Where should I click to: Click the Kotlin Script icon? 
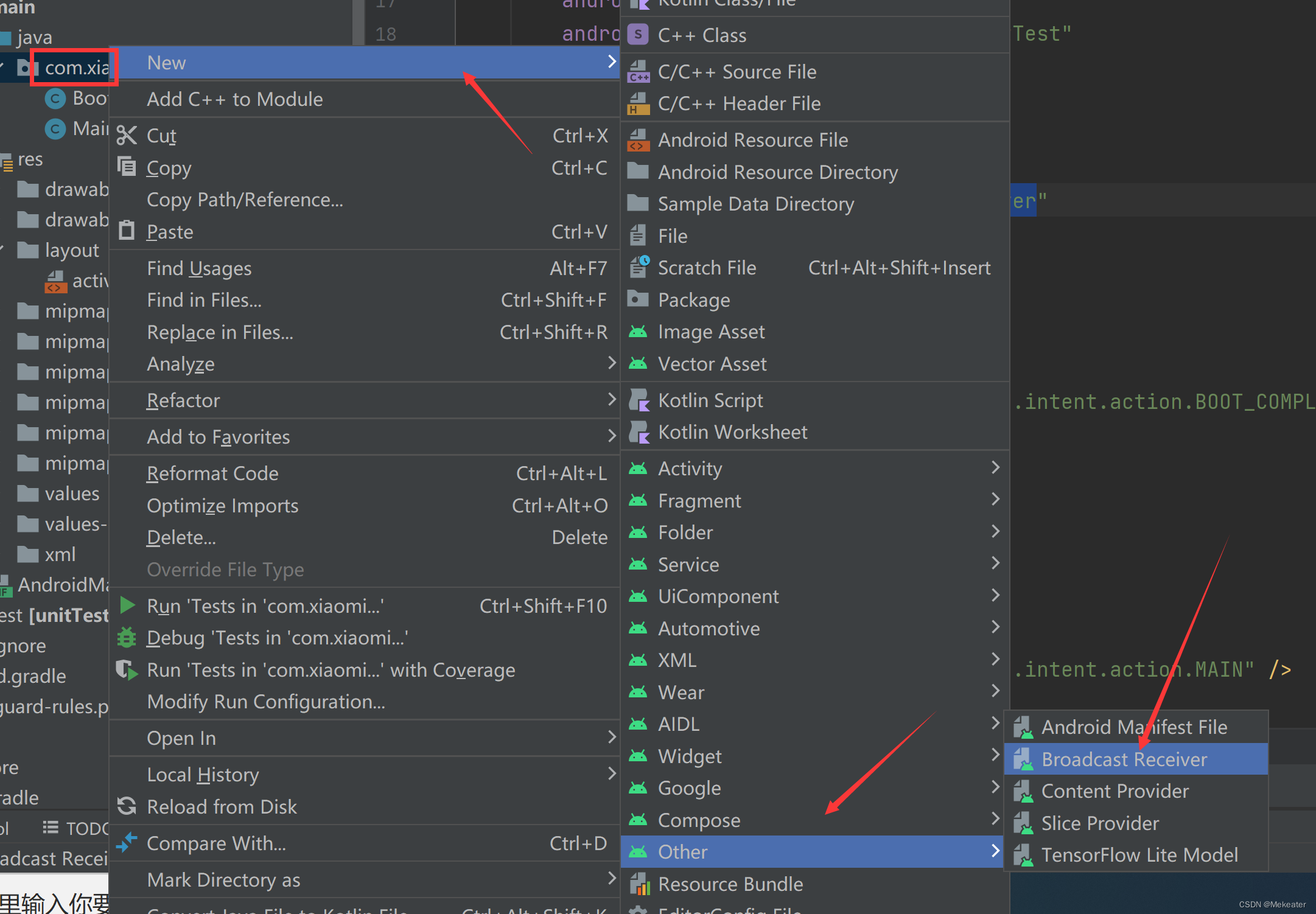click(x=641, y=399)
